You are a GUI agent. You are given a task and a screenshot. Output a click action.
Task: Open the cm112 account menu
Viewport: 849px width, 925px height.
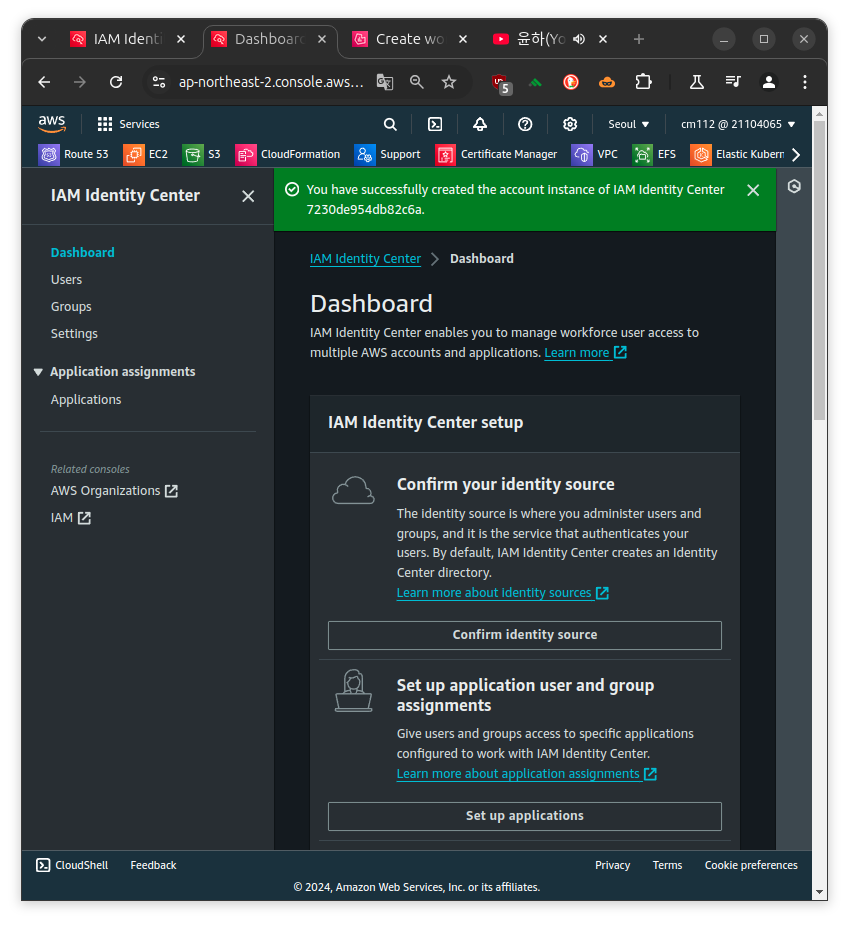(738, 124)
